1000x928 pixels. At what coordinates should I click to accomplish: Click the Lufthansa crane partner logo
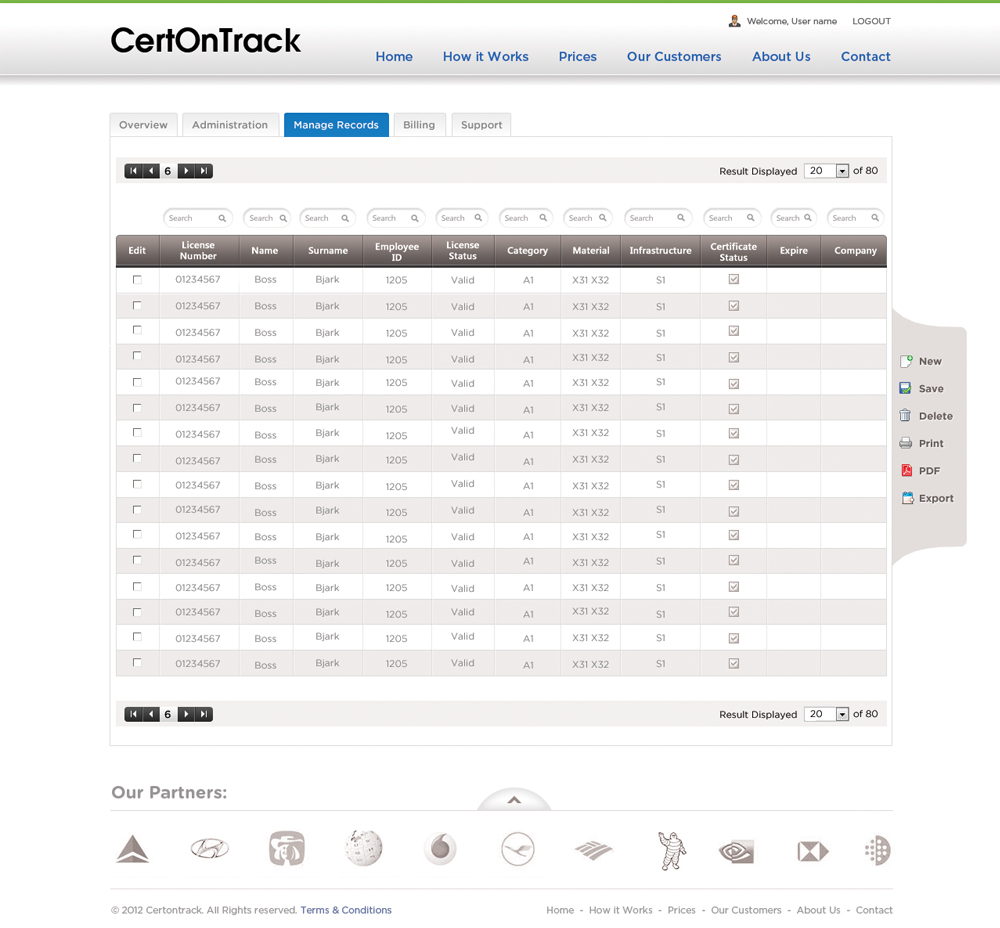(517, 849)
